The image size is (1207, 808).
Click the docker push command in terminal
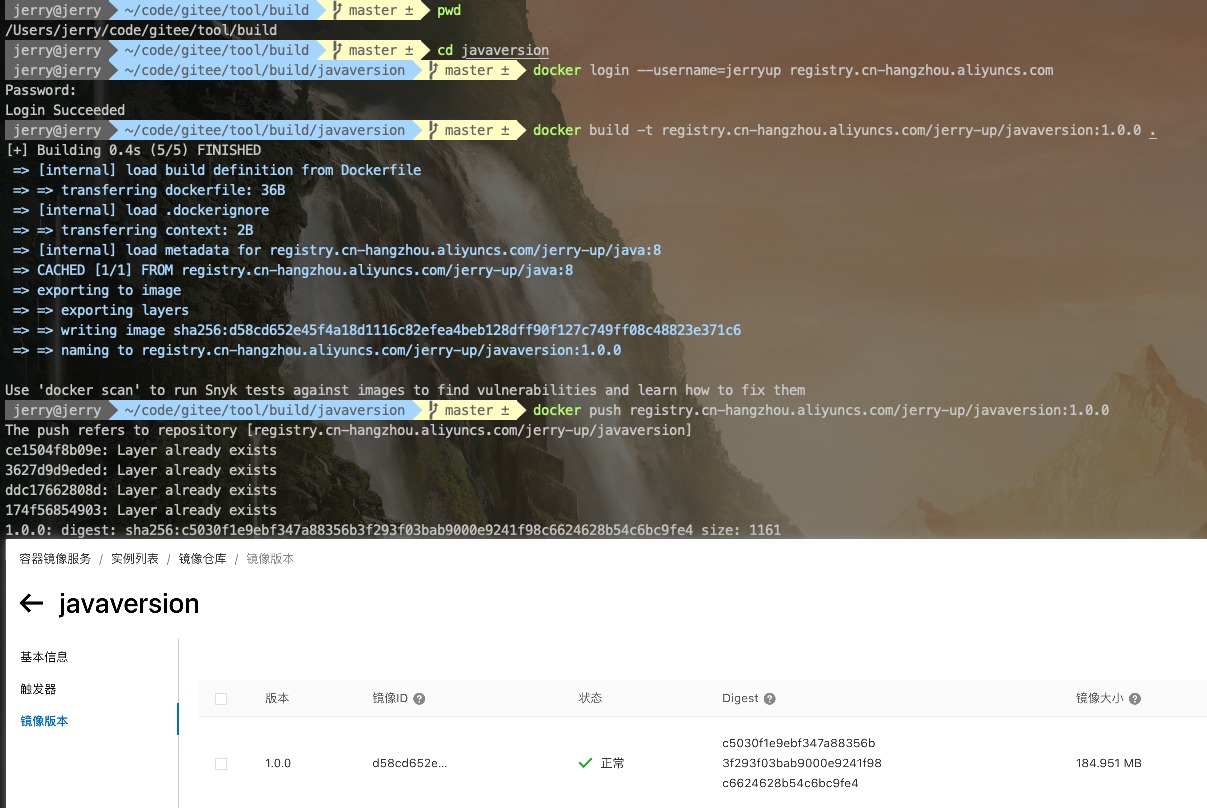(820, 410)
